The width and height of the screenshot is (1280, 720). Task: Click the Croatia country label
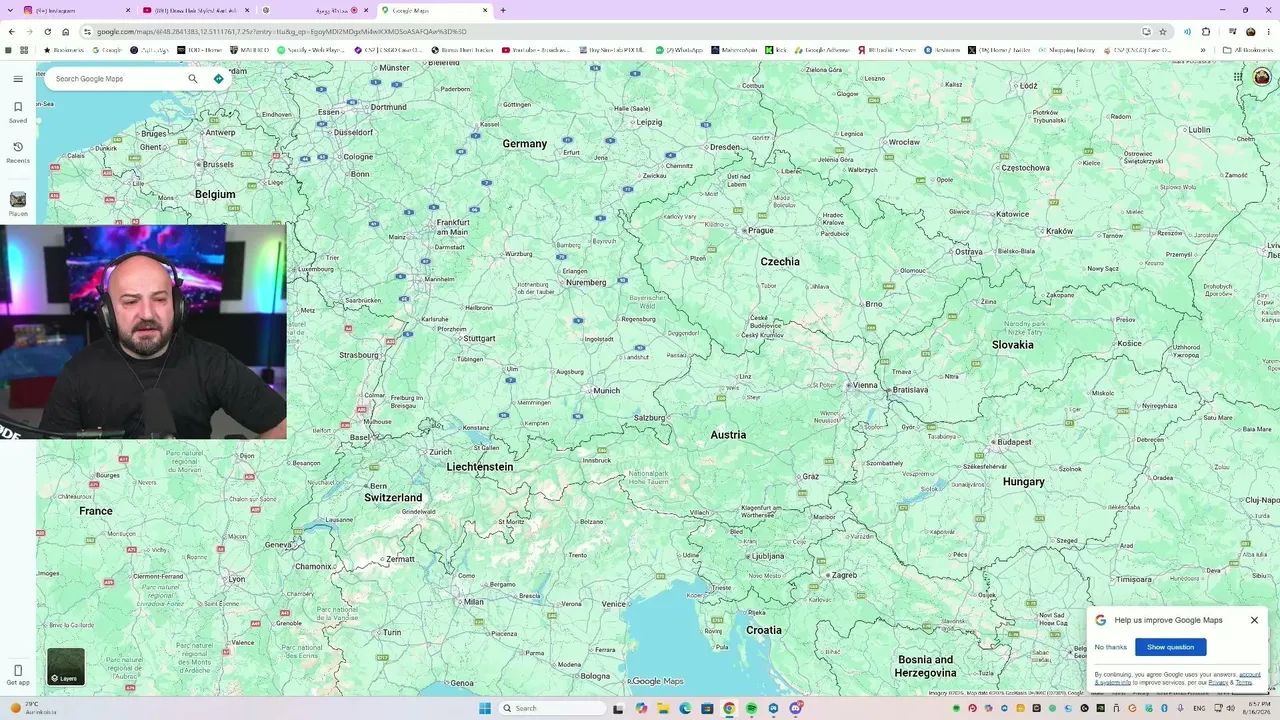[x=764, y=631]
